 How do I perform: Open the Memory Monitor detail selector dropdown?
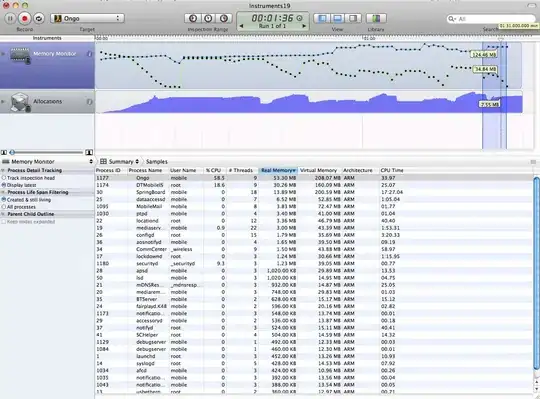[47, 161]
